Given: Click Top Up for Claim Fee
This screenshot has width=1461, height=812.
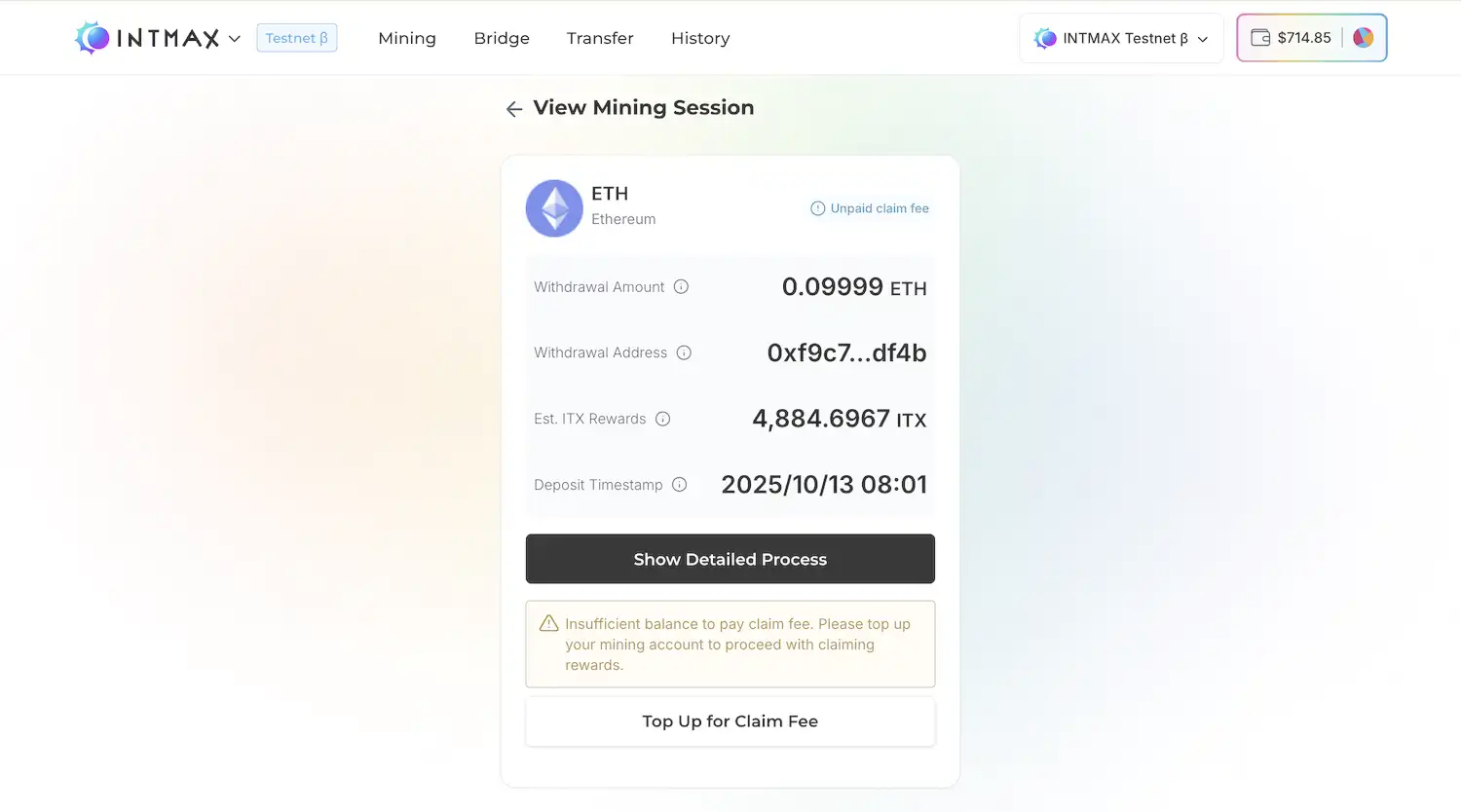Looking at the screenshot, I should pyautogui.click(x=730, y=721).
